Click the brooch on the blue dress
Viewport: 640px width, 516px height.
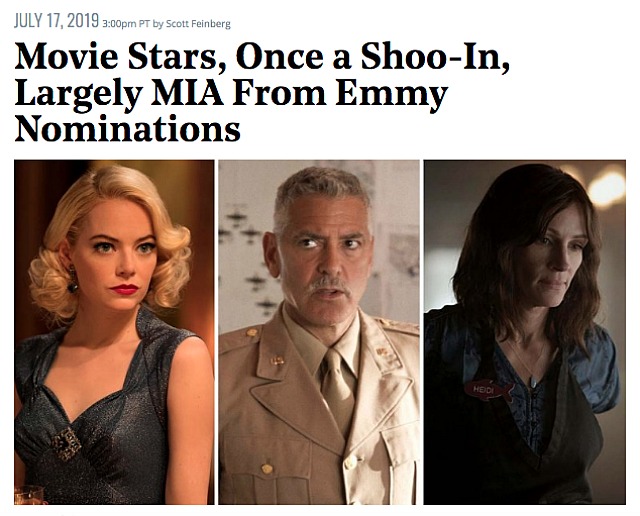pyautogui.click(x=67, y=443)
